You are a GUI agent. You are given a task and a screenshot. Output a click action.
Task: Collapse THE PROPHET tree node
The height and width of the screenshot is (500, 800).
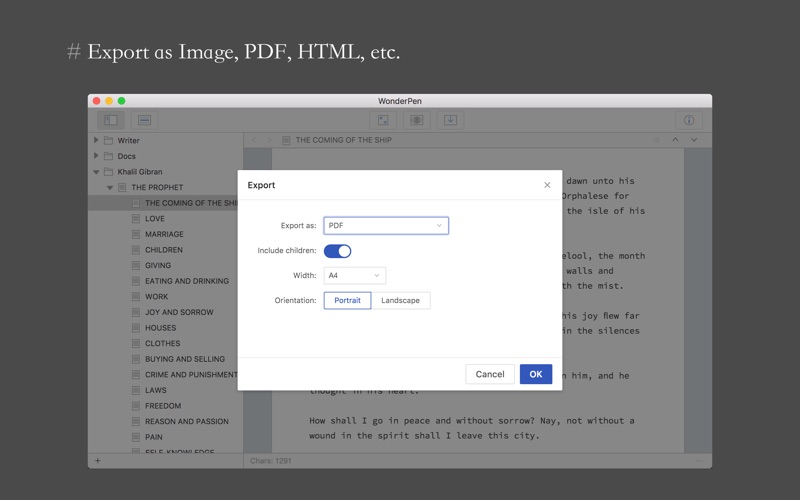110,188
